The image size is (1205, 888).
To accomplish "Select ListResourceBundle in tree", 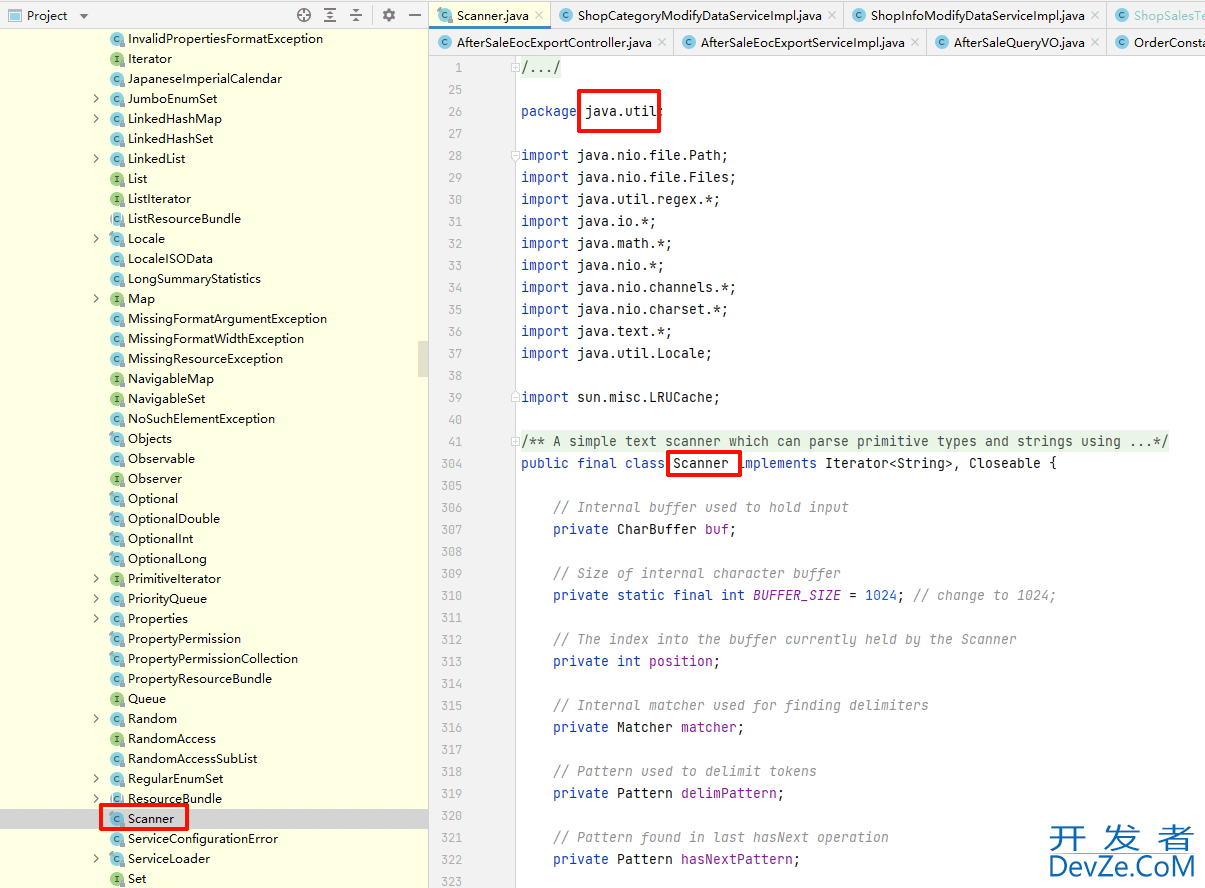I will [184, 218].
